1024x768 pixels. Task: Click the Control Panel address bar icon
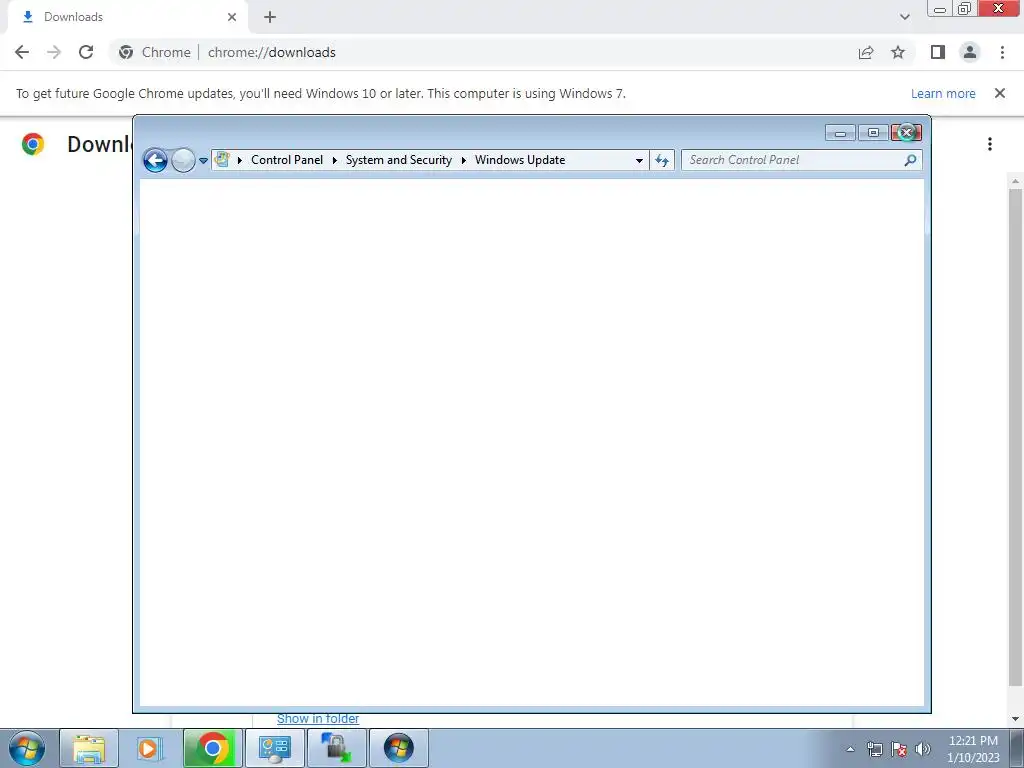[x=222, y=159]
